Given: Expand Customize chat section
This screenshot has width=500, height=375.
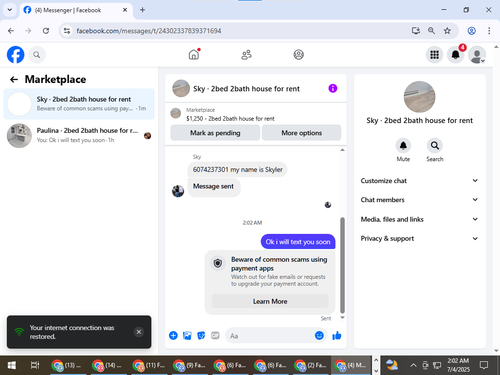Looking at the screenshot, I should 419,181.
